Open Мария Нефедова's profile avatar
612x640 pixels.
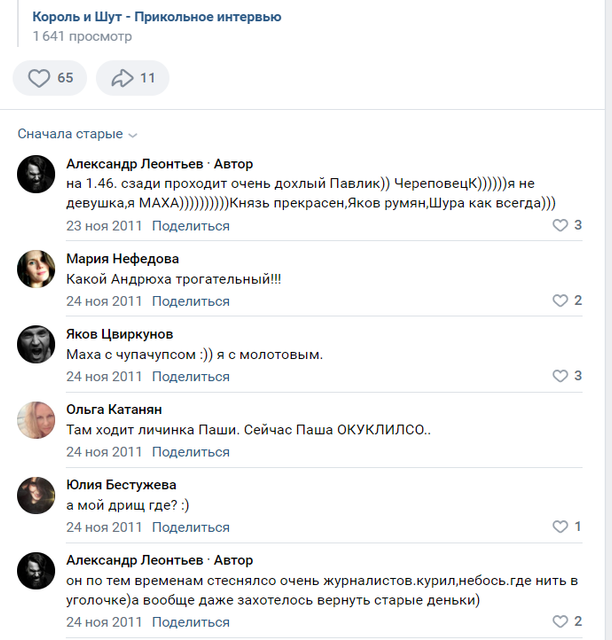tap(36, 269)
